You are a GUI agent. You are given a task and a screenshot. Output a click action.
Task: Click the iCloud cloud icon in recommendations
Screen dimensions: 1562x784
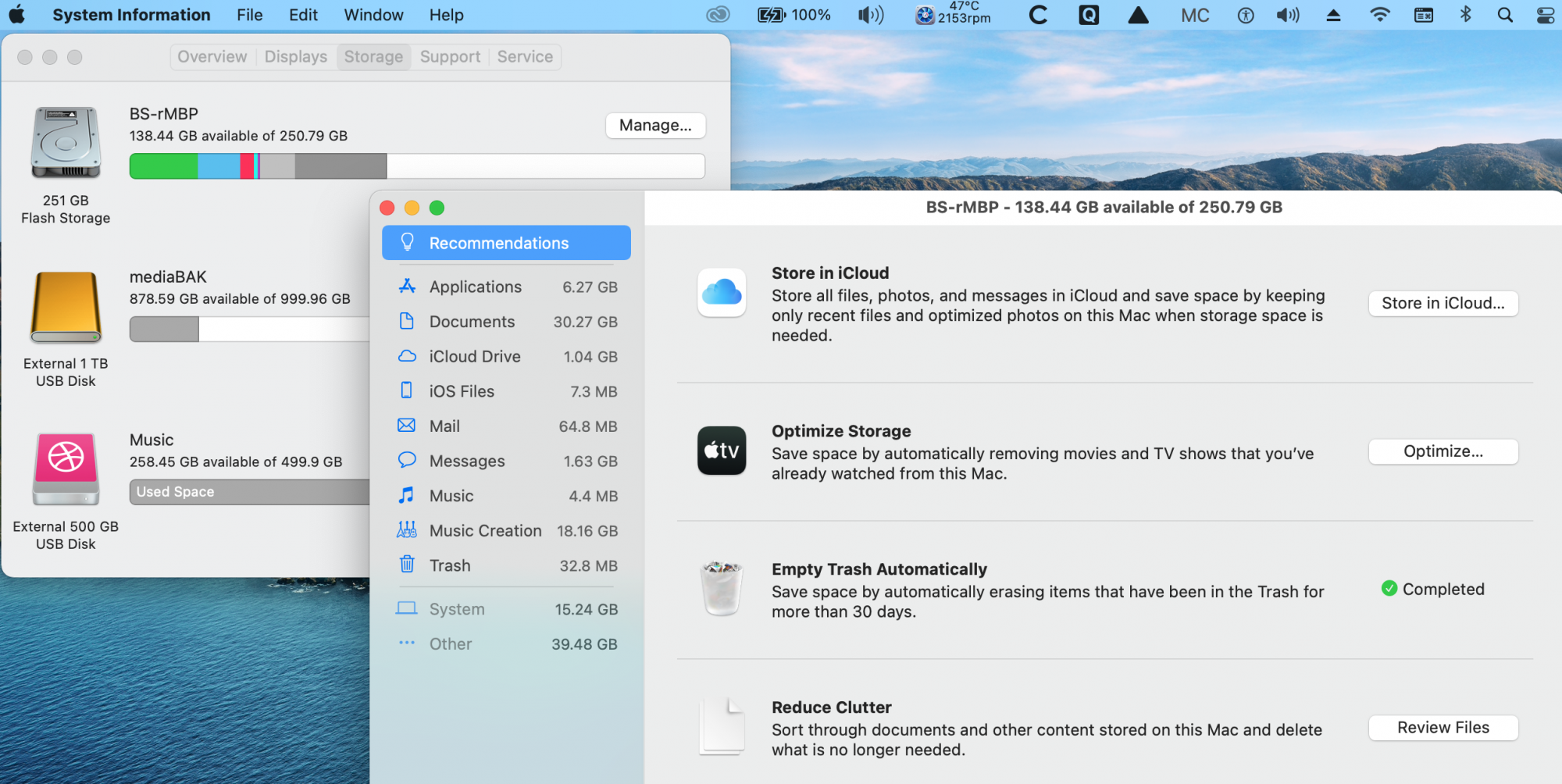click(x=722, y=292)
